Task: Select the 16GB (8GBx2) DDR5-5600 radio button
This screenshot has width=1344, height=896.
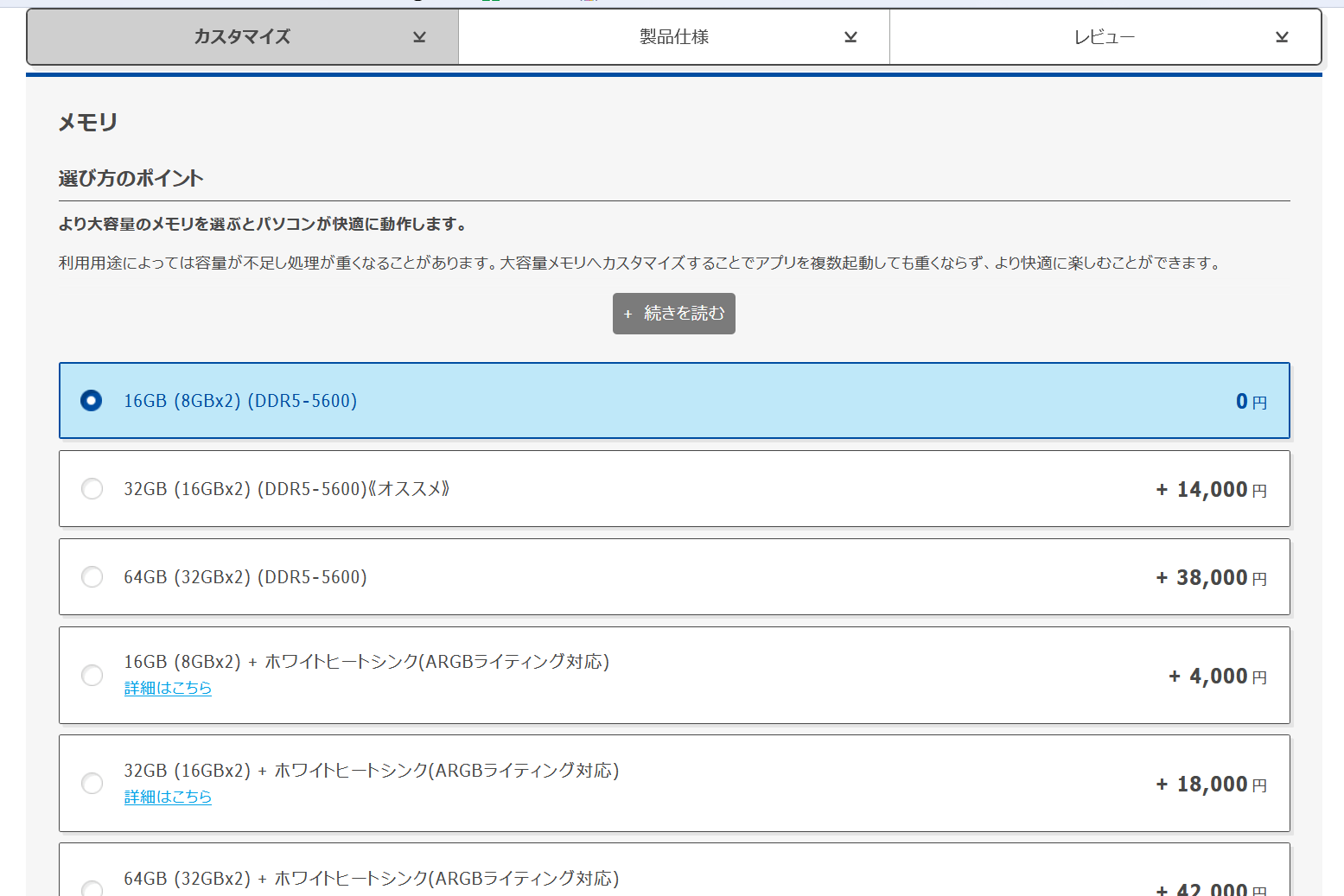Action: [x=92, y=401]
